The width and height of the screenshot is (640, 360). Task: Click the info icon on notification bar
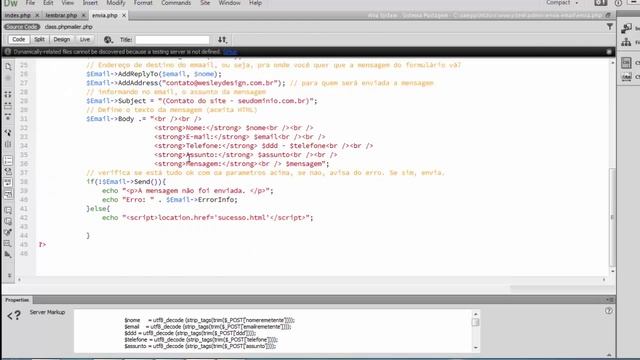[8, 52]
